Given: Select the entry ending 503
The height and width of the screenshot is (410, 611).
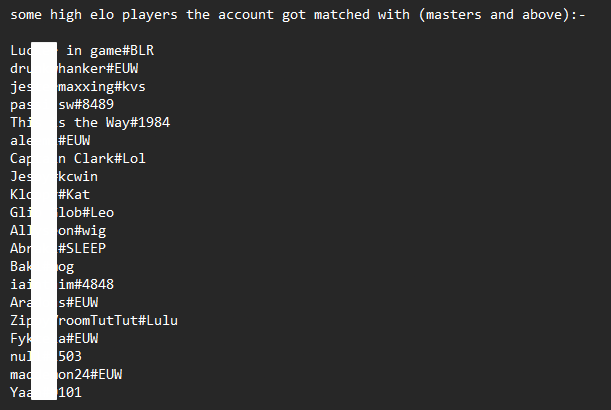Looking at the screenshot, I should (46, 356).
